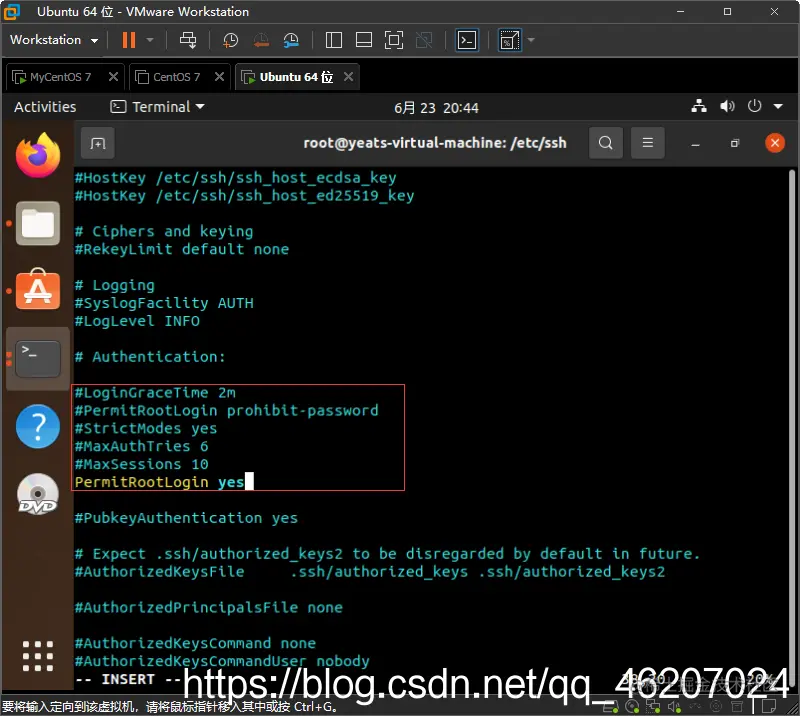The width and height of the screenshot is (800, 716).
Task: Click the #RekeyLimit default none line
Action: tap(182, 249)
